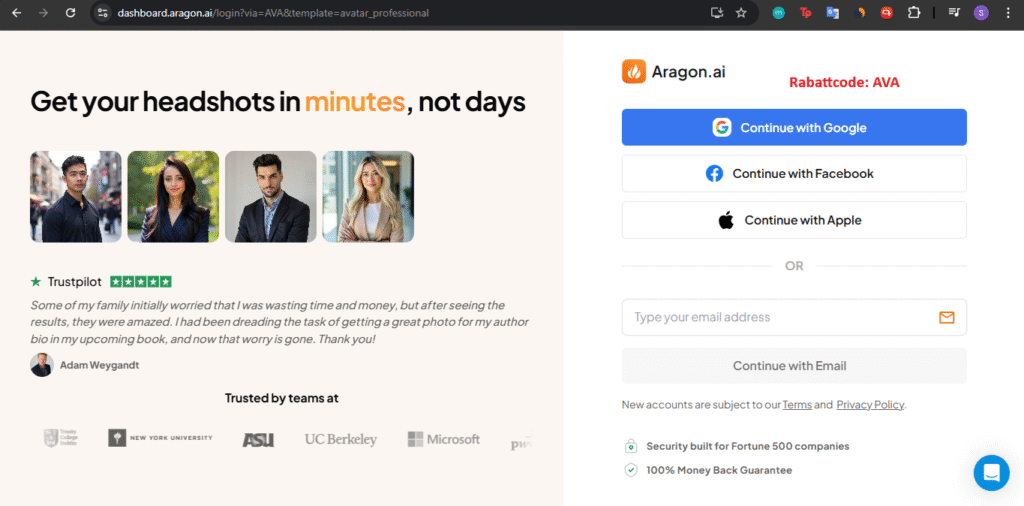Open the blue chat support bubble

point(991,473)
